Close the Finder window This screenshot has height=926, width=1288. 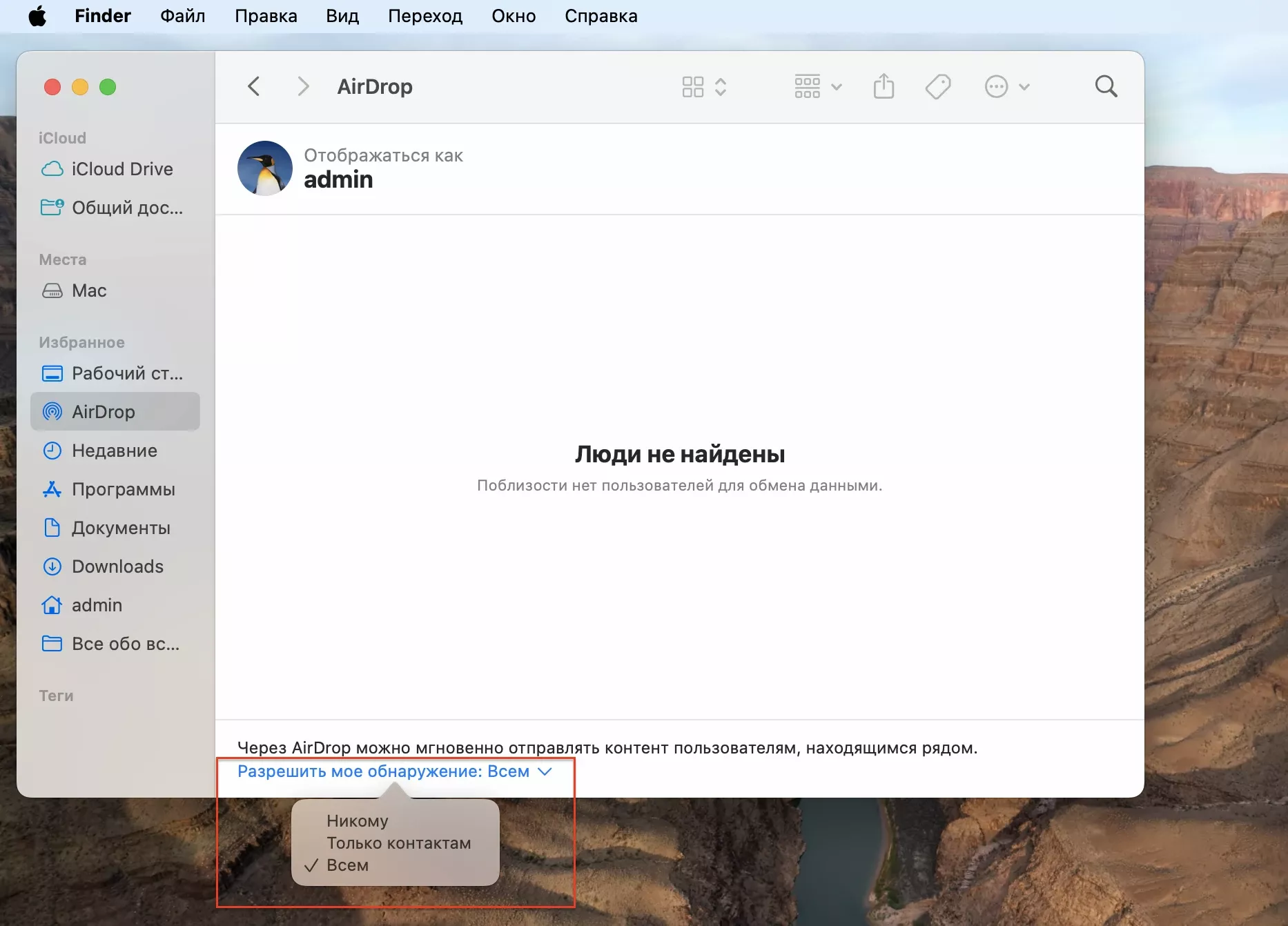tap(52, 87)
